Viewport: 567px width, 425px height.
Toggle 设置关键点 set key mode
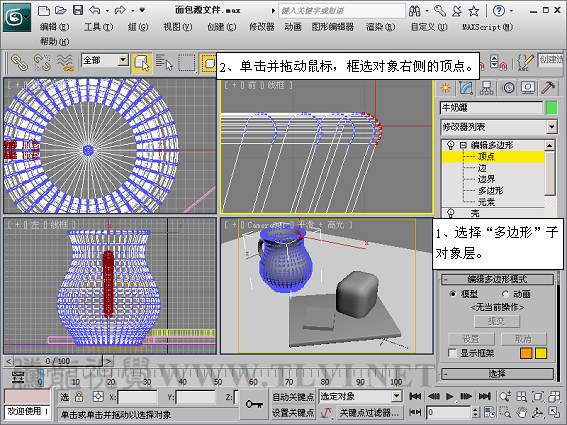click(293, 412)
